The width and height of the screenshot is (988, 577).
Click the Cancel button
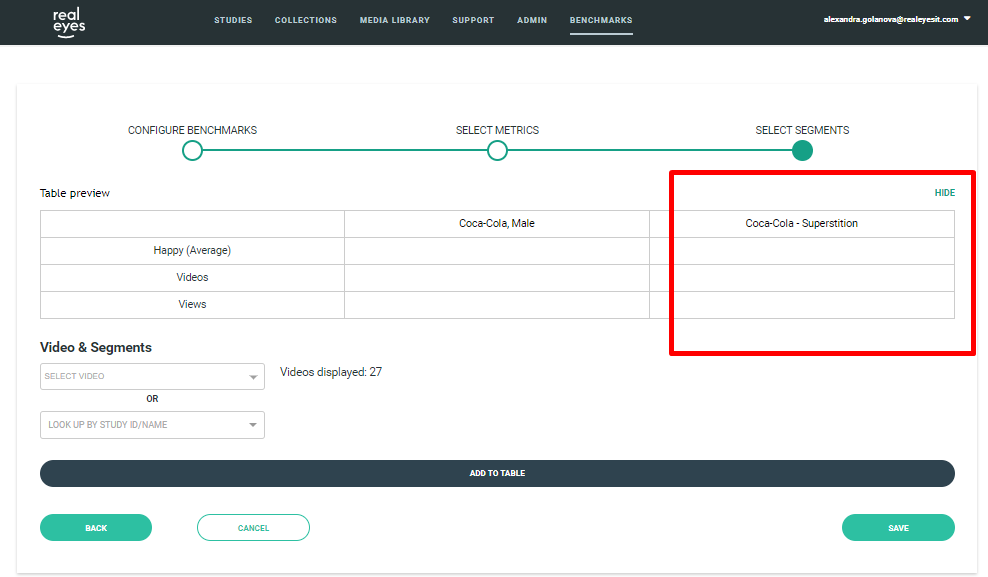tap(253, 528)
